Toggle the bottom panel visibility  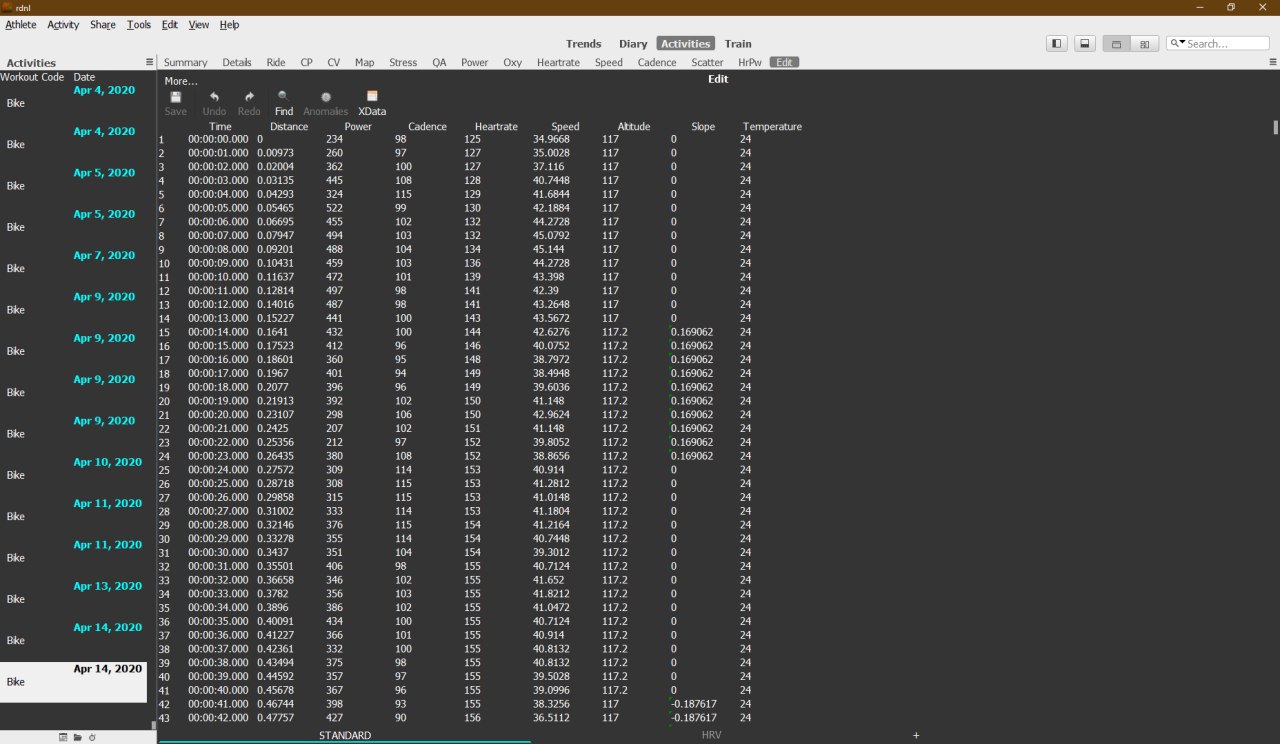1084,43
